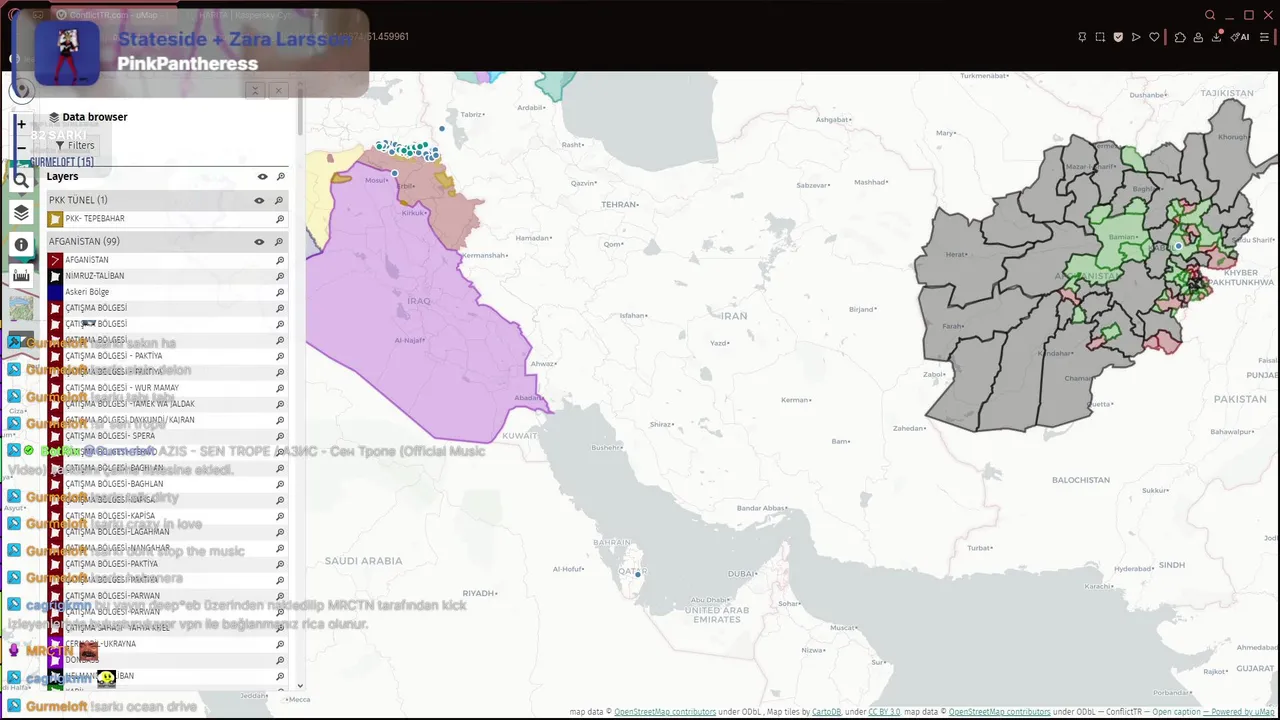Image resolution: width=1280 pixels, height=720 pixels.
Task: Collapse the AFGANİSTAN (99) group
Action: point(84,242)
